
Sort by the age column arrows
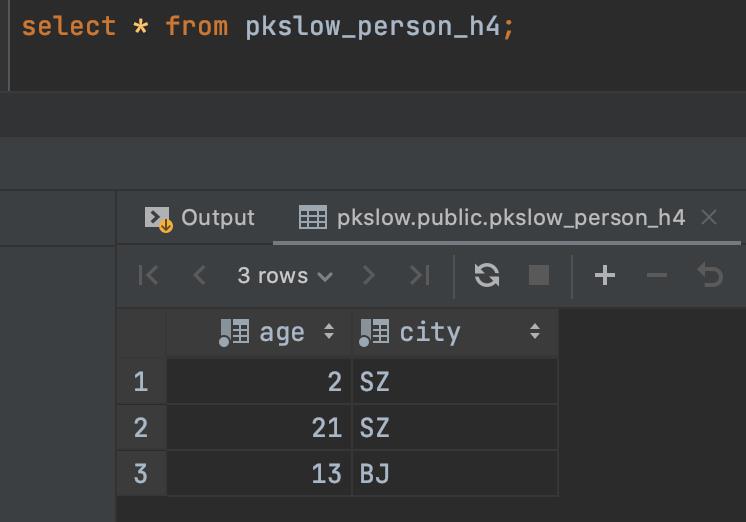pos(329,332)
